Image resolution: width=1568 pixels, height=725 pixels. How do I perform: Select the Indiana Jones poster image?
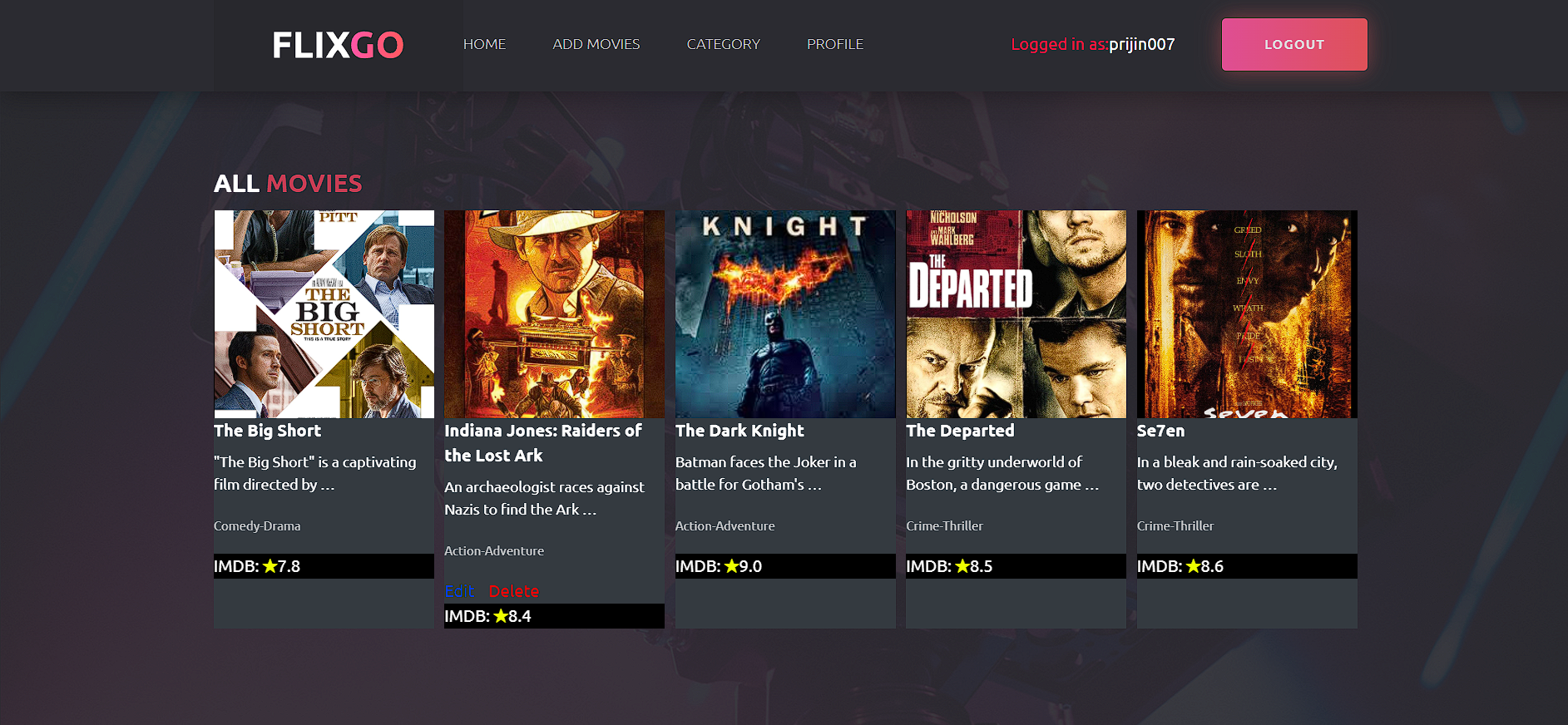click(554, 313)
